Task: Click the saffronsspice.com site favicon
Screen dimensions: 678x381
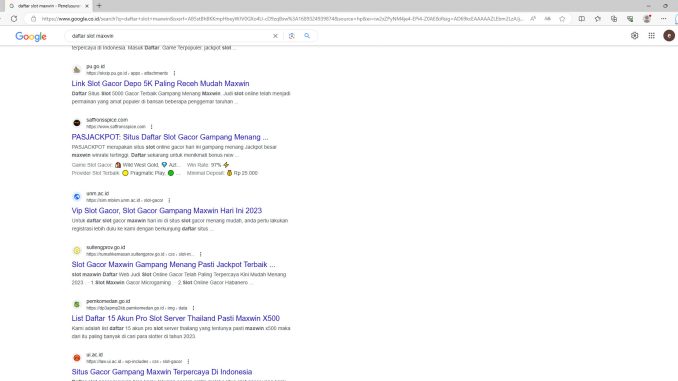Action: pyautogui.click(x=77, y=123)
